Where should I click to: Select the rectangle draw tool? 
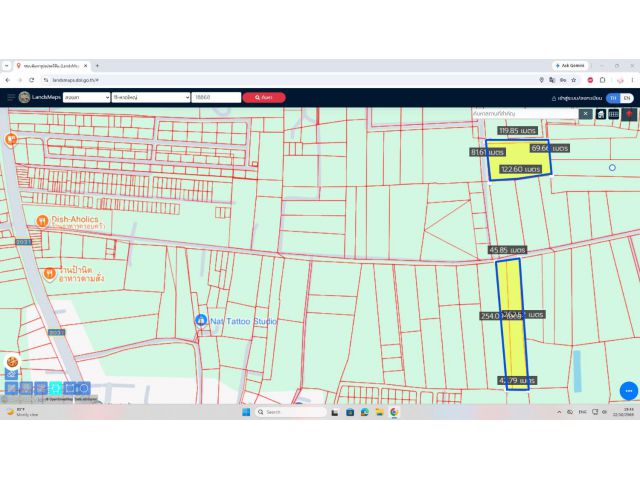pos(70,388)
